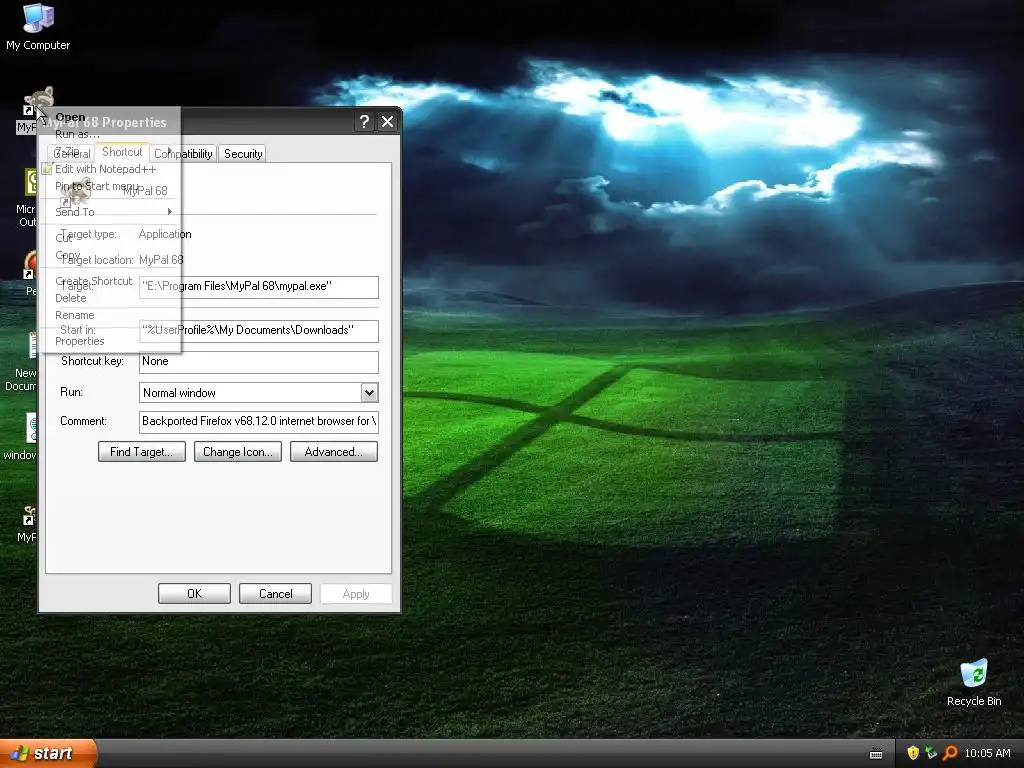Close the MyPal 68 Properties dialog
1024x768 pixels.
tap(387, 121)
